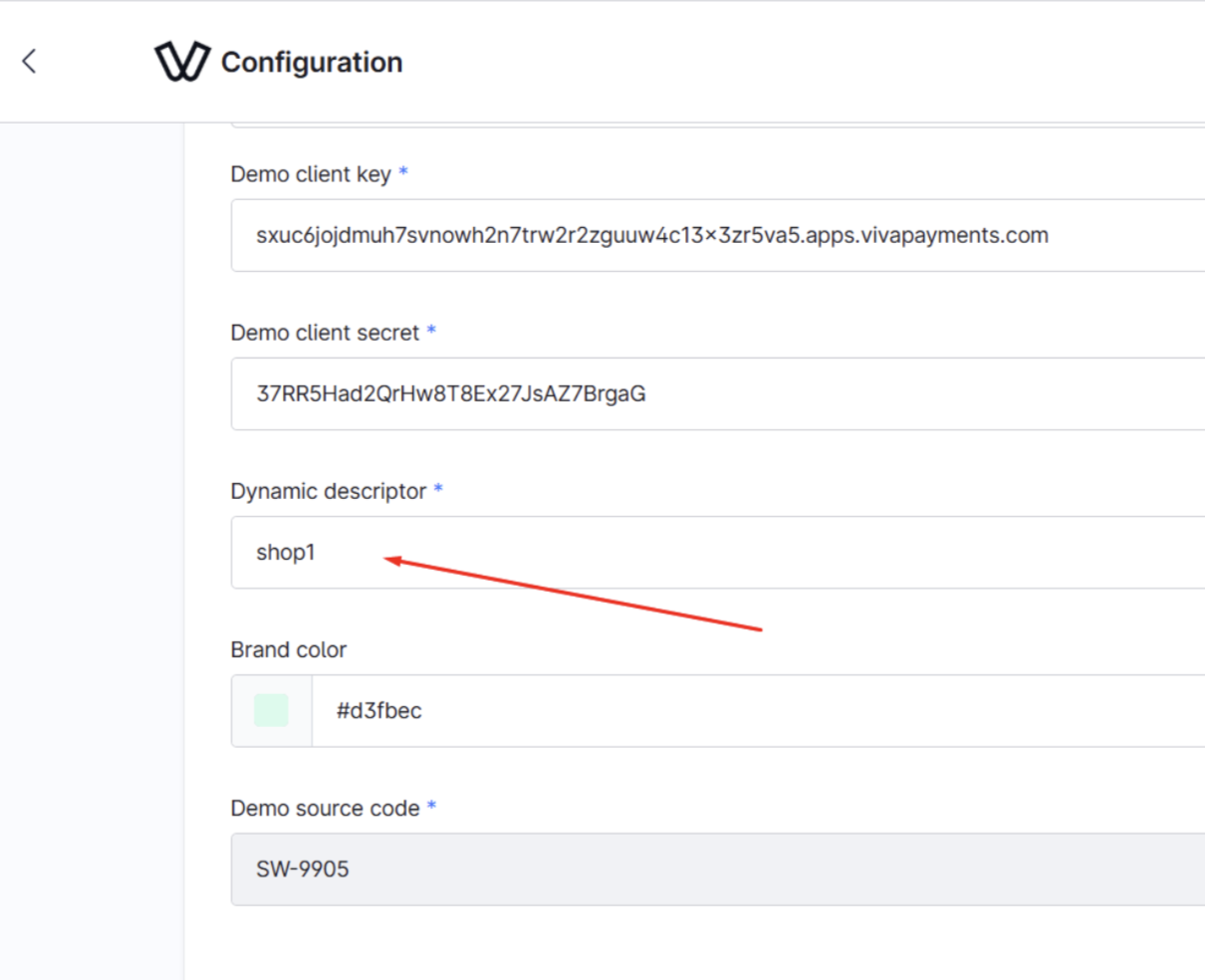This screenshot has height=980, width=1205.
Task: Click the Viva Wallet logo icon
Action: pos(182,61)
